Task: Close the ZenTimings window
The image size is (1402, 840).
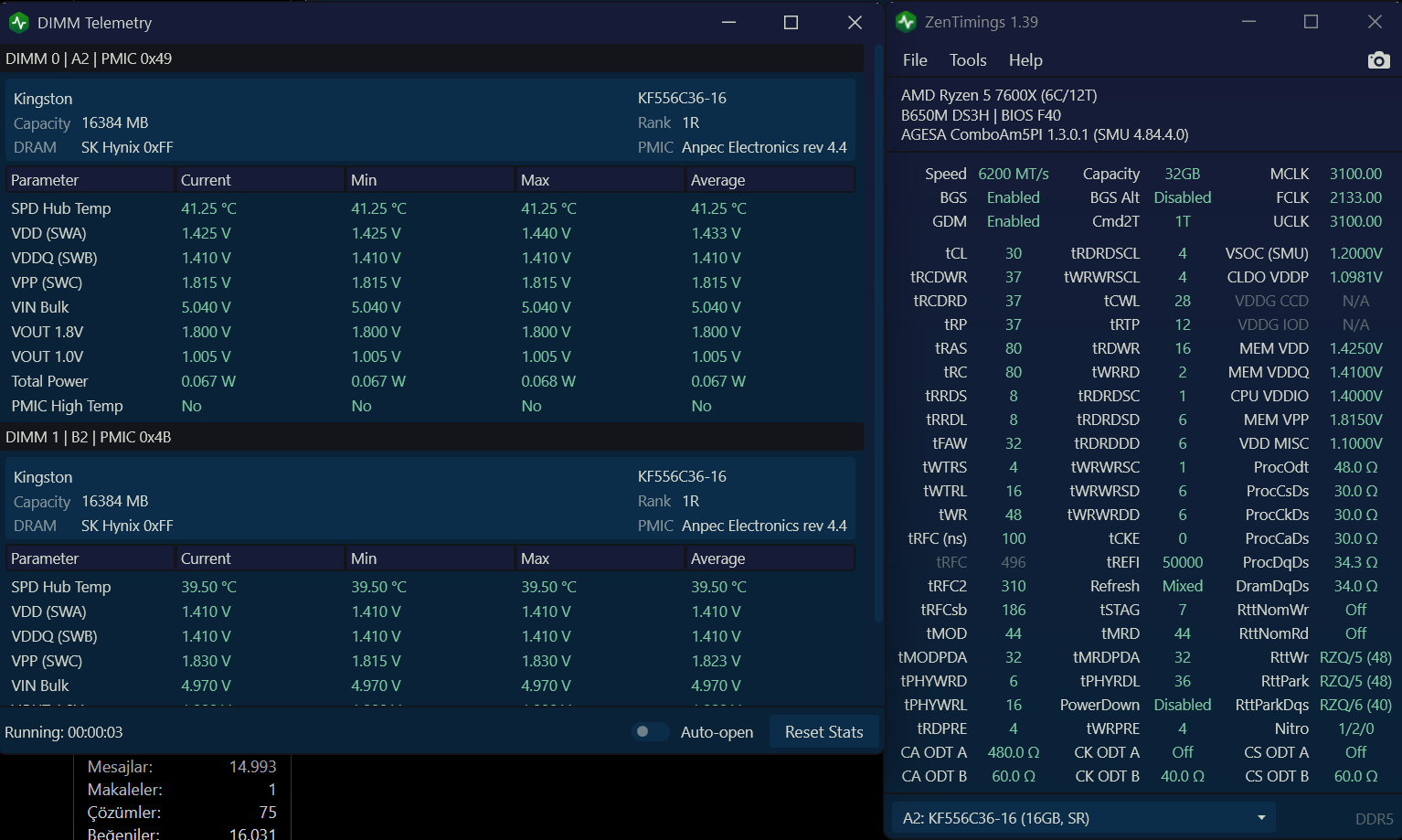Action: click(x=1375, y=22)
